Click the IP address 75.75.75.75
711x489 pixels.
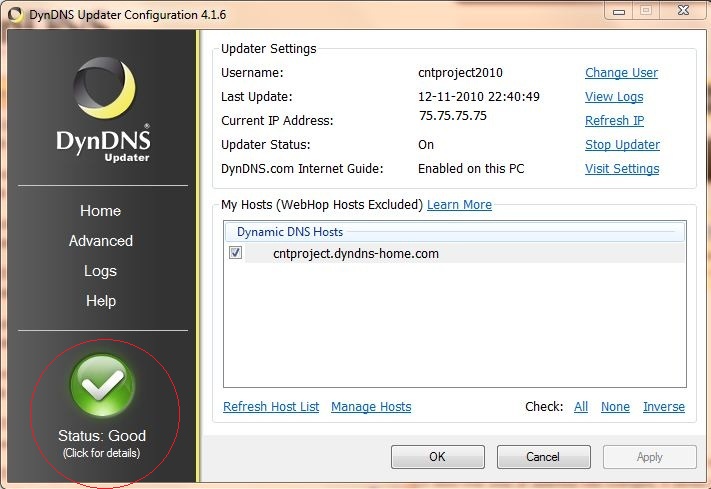(453, 116)
